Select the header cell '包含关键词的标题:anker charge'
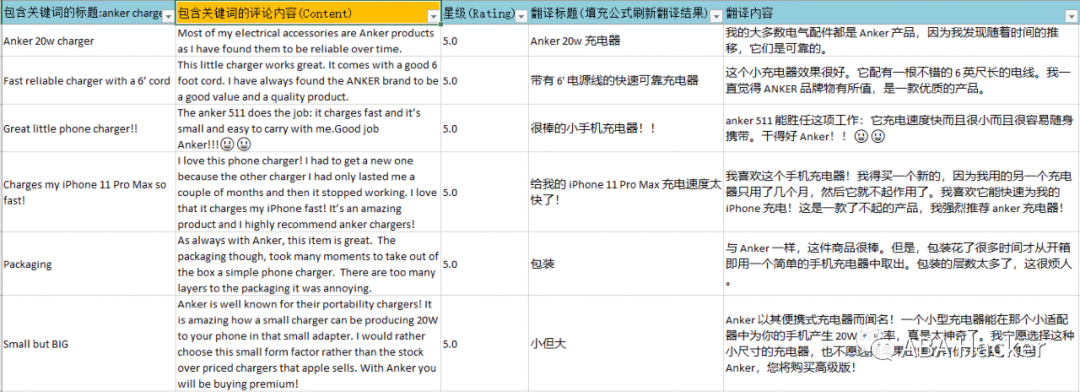The image size is (1080, 392). pos(87,12)
